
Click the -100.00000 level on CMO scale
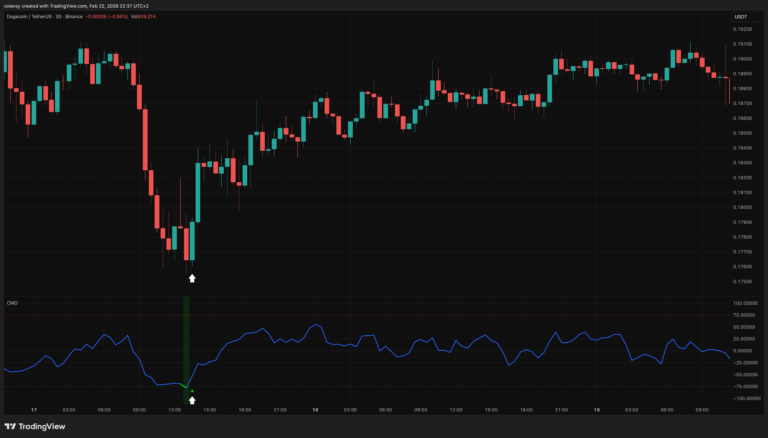743,398
